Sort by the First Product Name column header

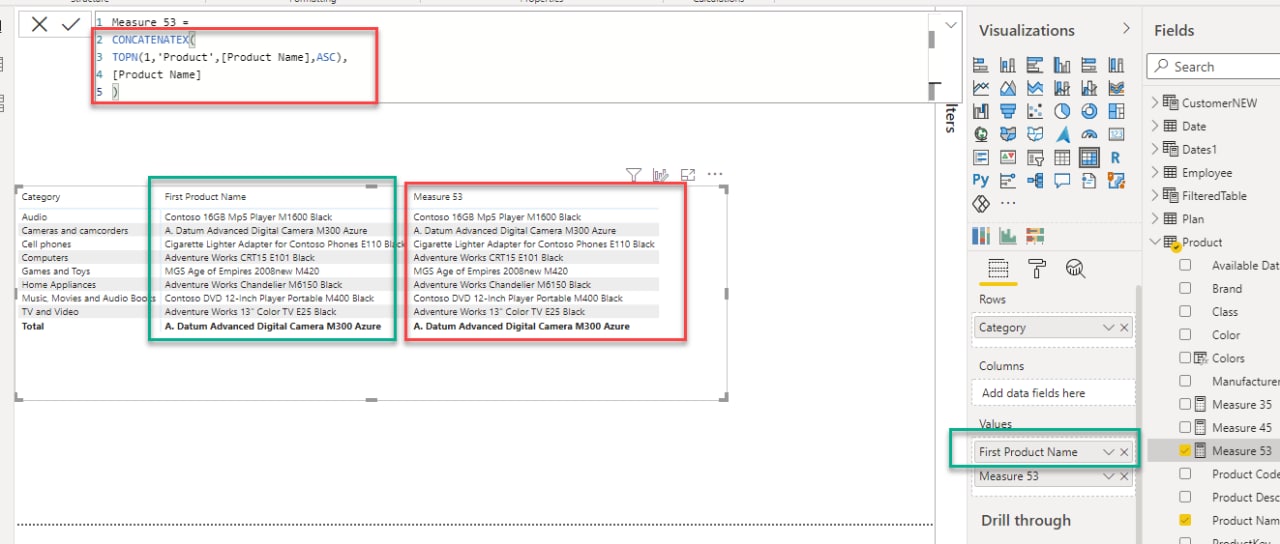tap(205, 197)
